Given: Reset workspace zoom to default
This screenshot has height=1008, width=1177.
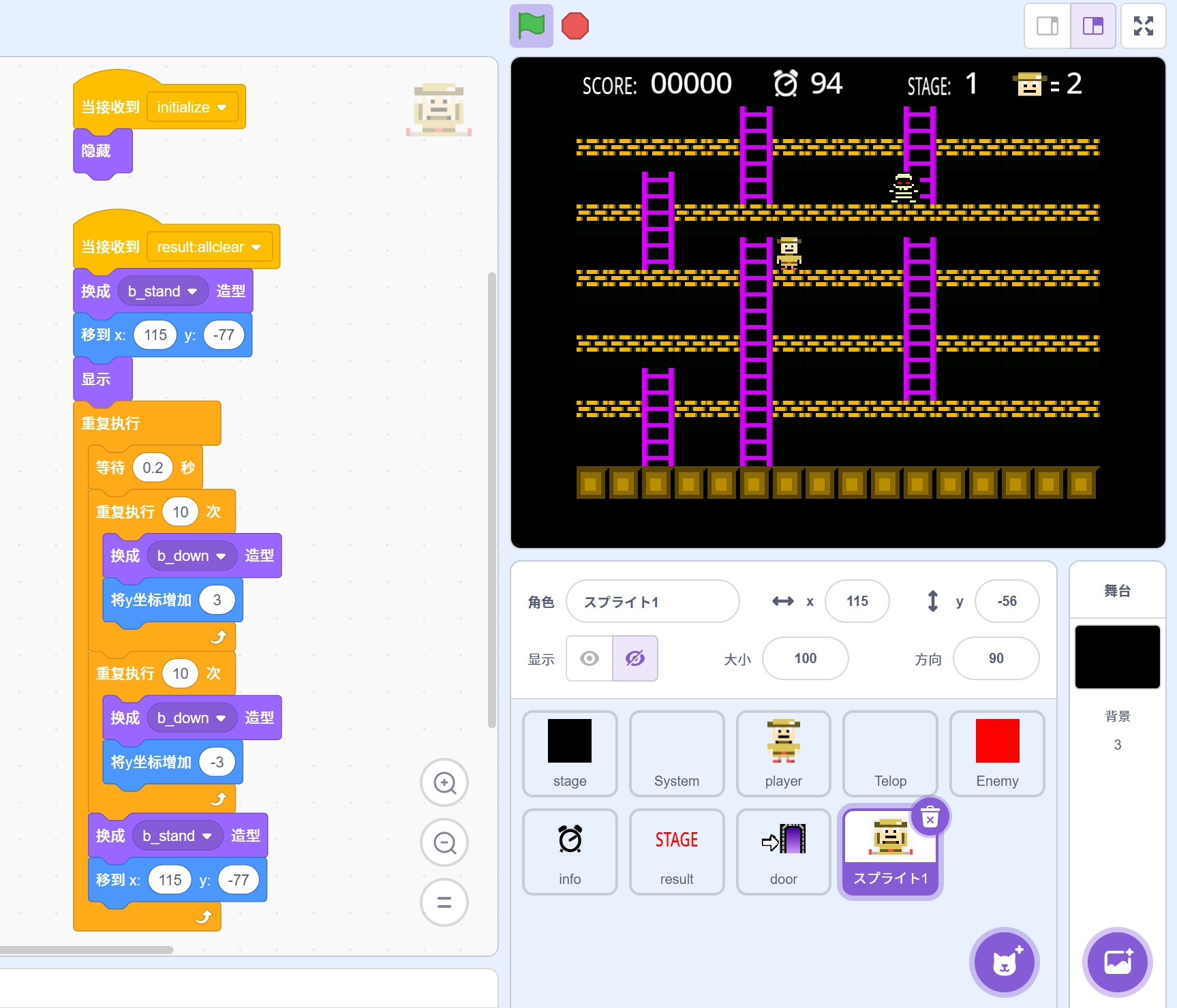Looking at the screenshot, I should [x=444, y=902].
